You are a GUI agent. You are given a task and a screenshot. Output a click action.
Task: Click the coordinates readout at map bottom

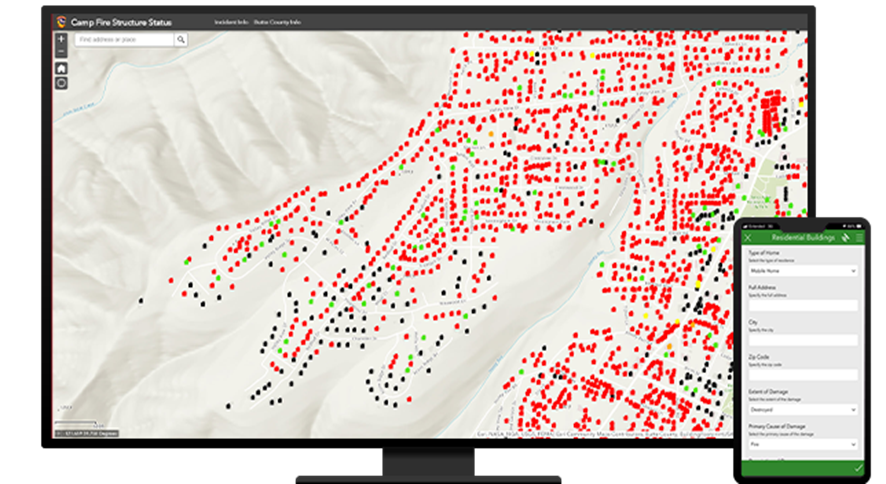pyautogui.click(x=86, y=433)
